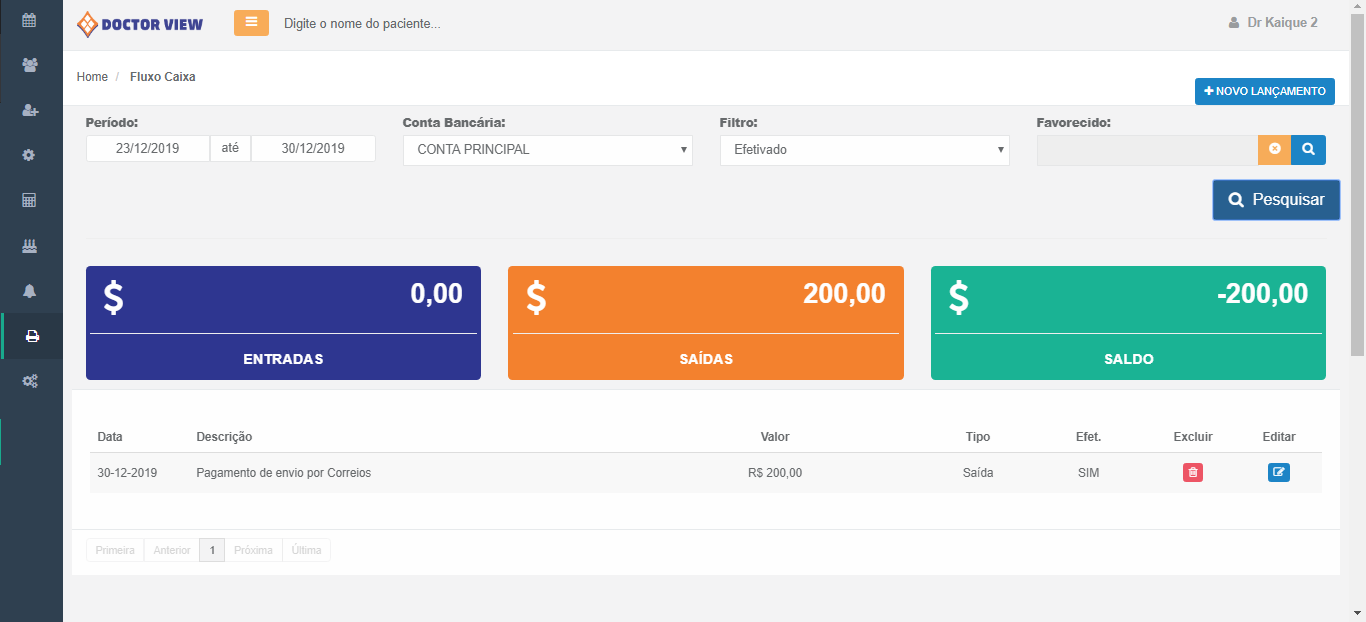Toggle the orange hamburger menu button
Image resolution: width=1366 pixels, height=622 pixels.
pos(251,22)
